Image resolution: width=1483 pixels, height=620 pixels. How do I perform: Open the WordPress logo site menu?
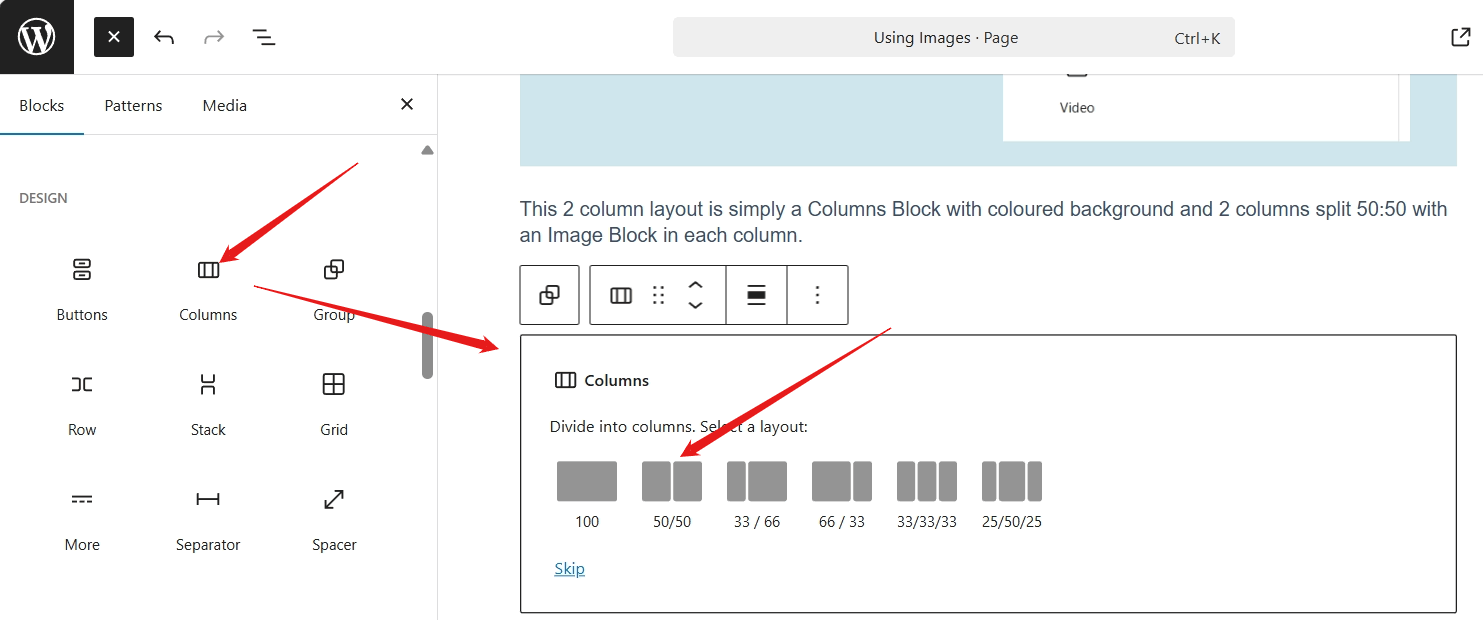pos(37,37)
